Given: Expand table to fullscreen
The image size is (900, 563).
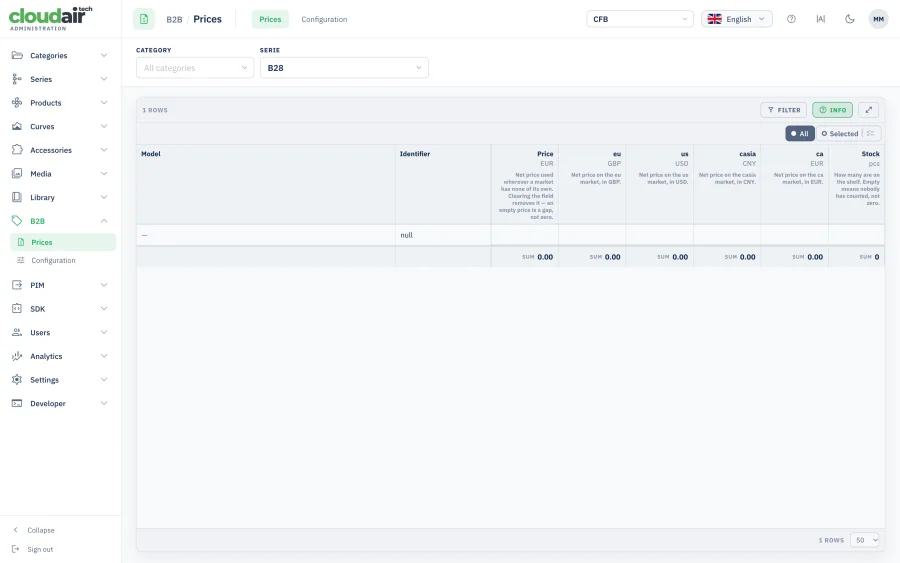Looking at the screenshot, I should pos(868,110).
